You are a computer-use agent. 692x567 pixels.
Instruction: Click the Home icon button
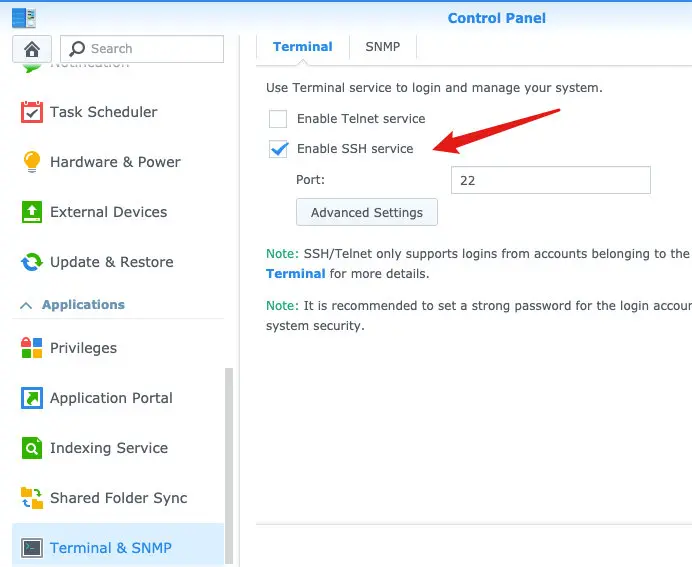click(x=31, y=49)
